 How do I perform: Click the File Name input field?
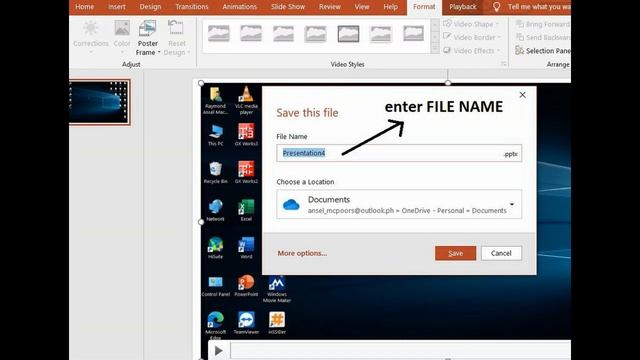pyautogui.click(x=399, y=153)
